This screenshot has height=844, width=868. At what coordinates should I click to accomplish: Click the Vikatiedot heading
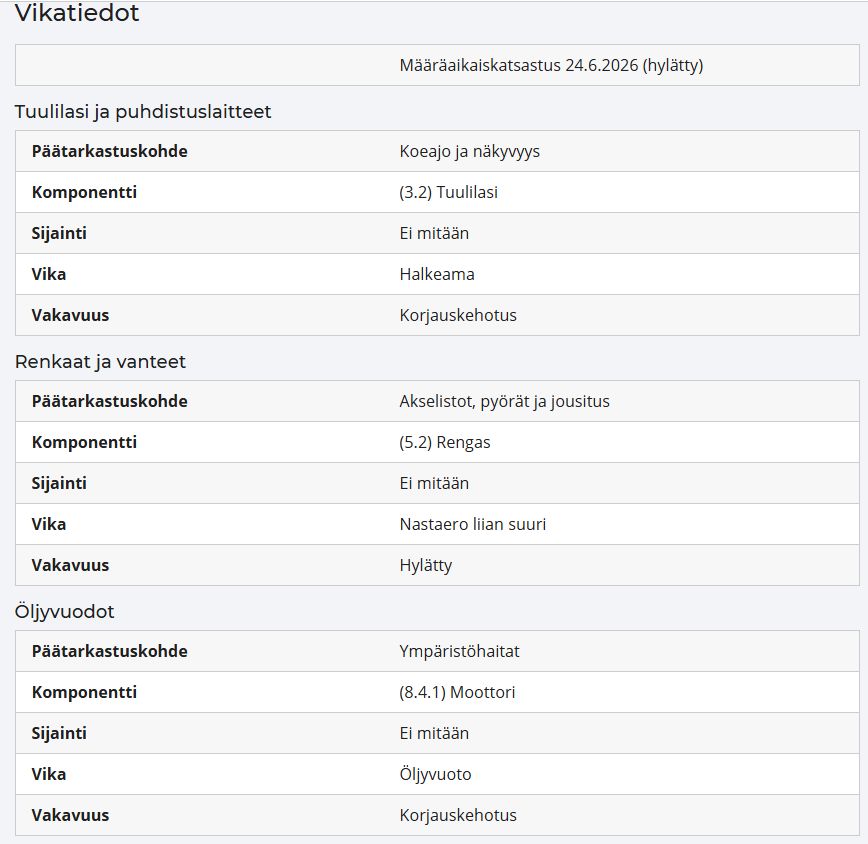(77, 13)
